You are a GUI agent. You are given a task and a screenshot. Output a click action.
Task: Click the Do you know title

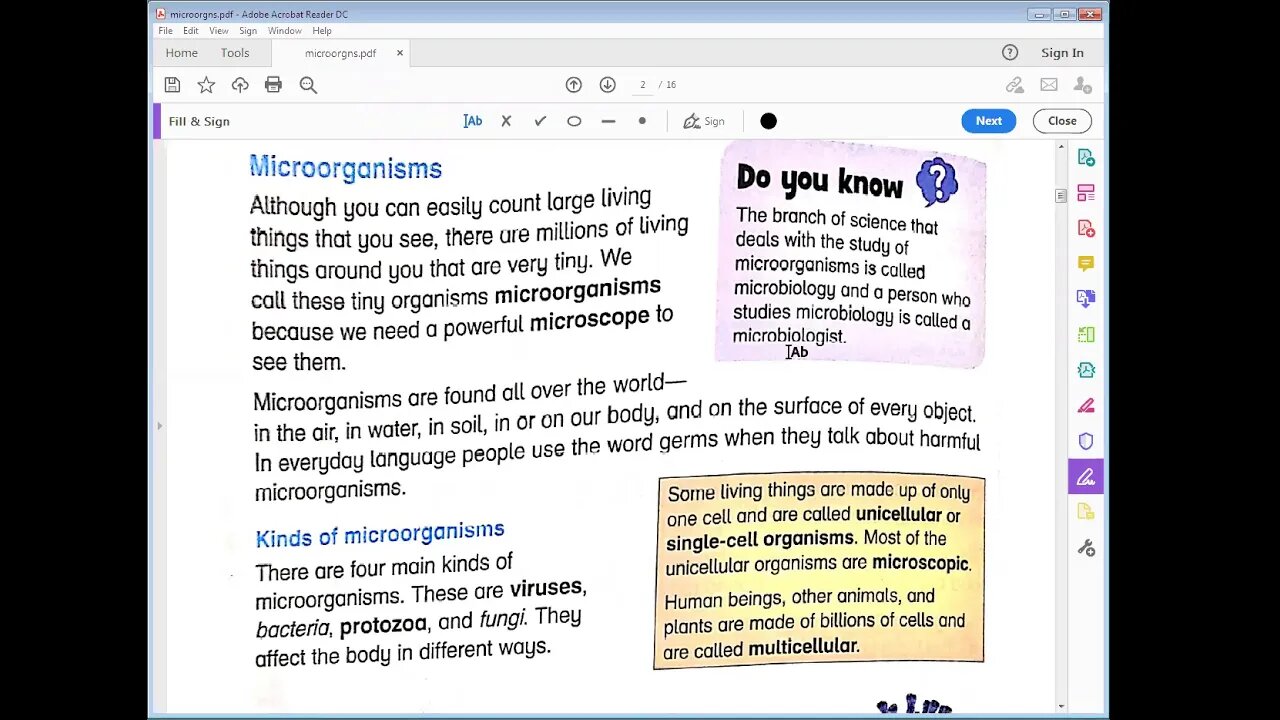tap(819, 180)
